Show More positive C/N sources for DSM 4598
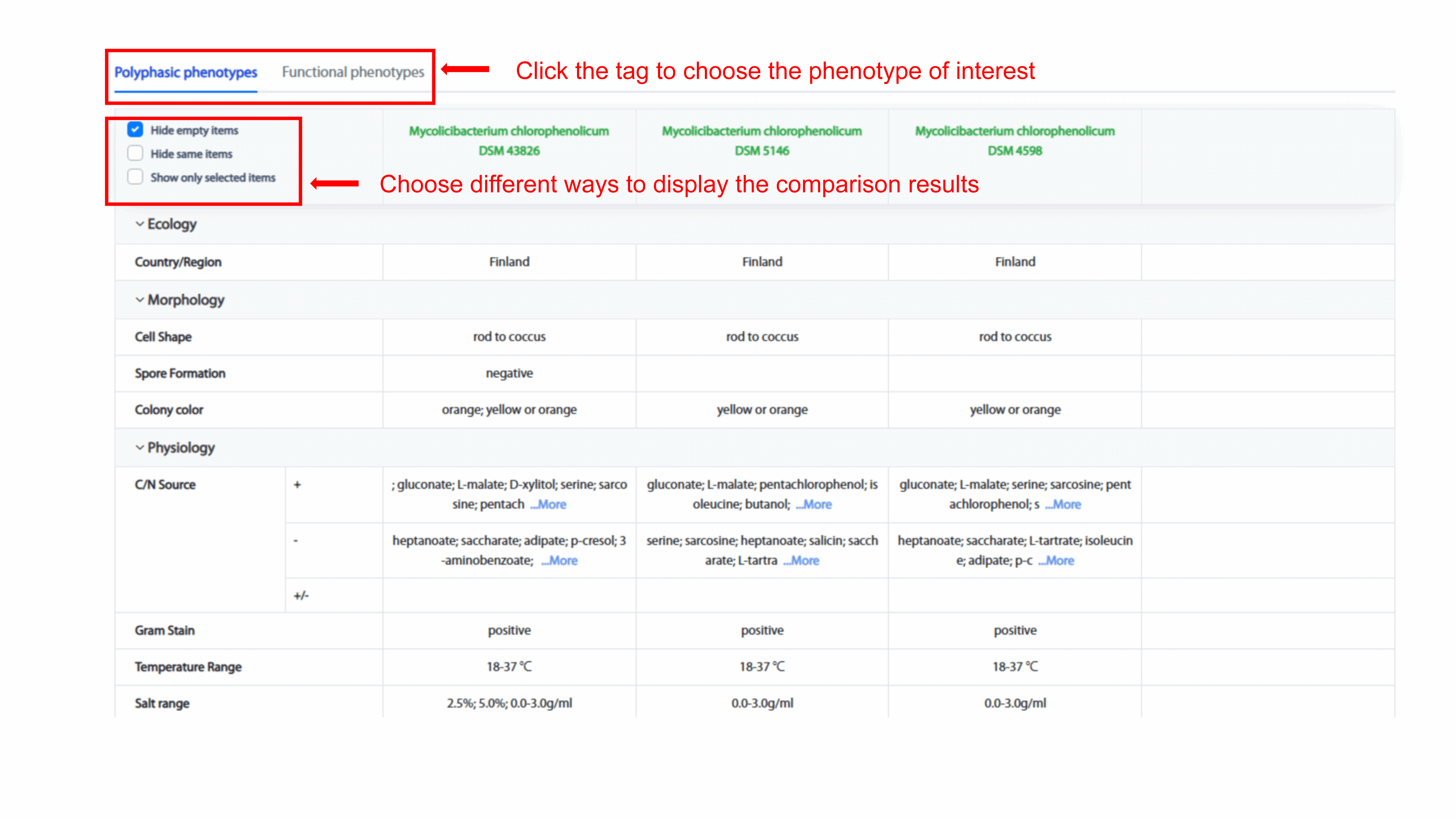The height and width of the screenshot is (819, 1456). 1063,504
